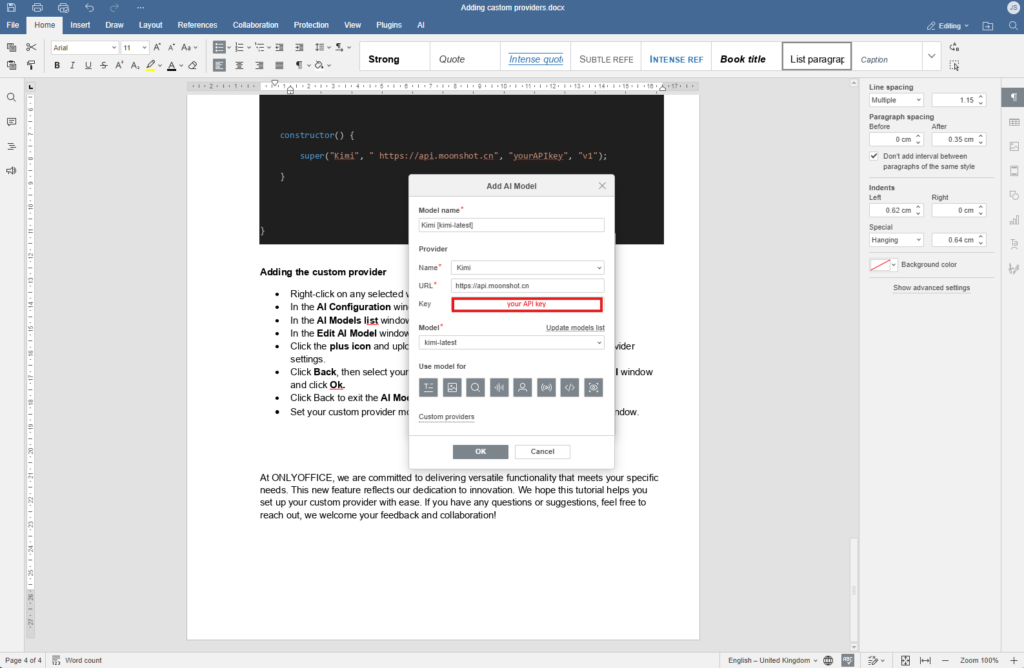Clear style with the eraser icon
Viewport: 1024px width, 668px height.
point(193,65)
